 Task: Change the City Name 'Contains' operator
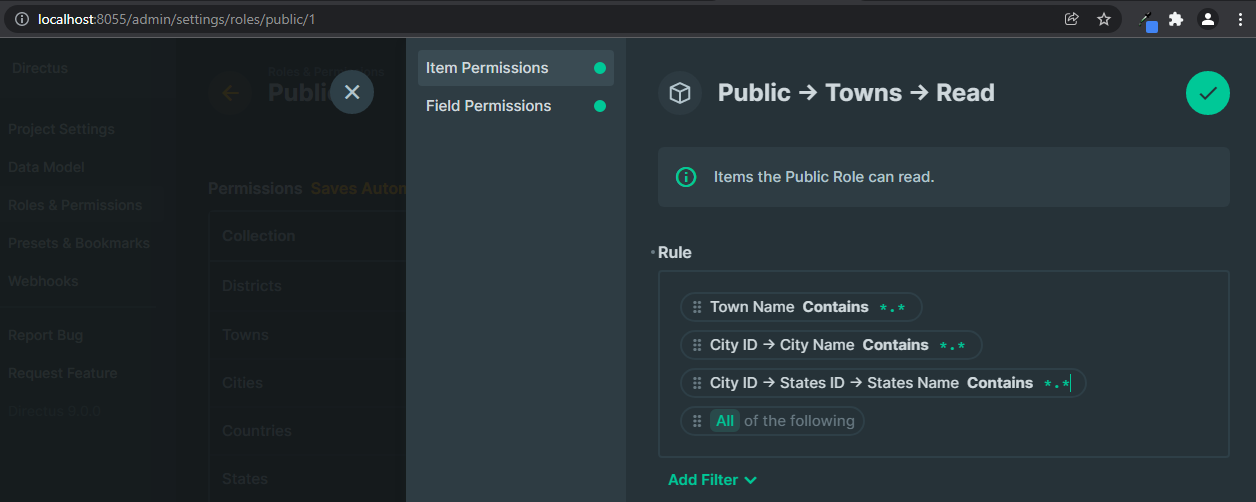[895, 345]
